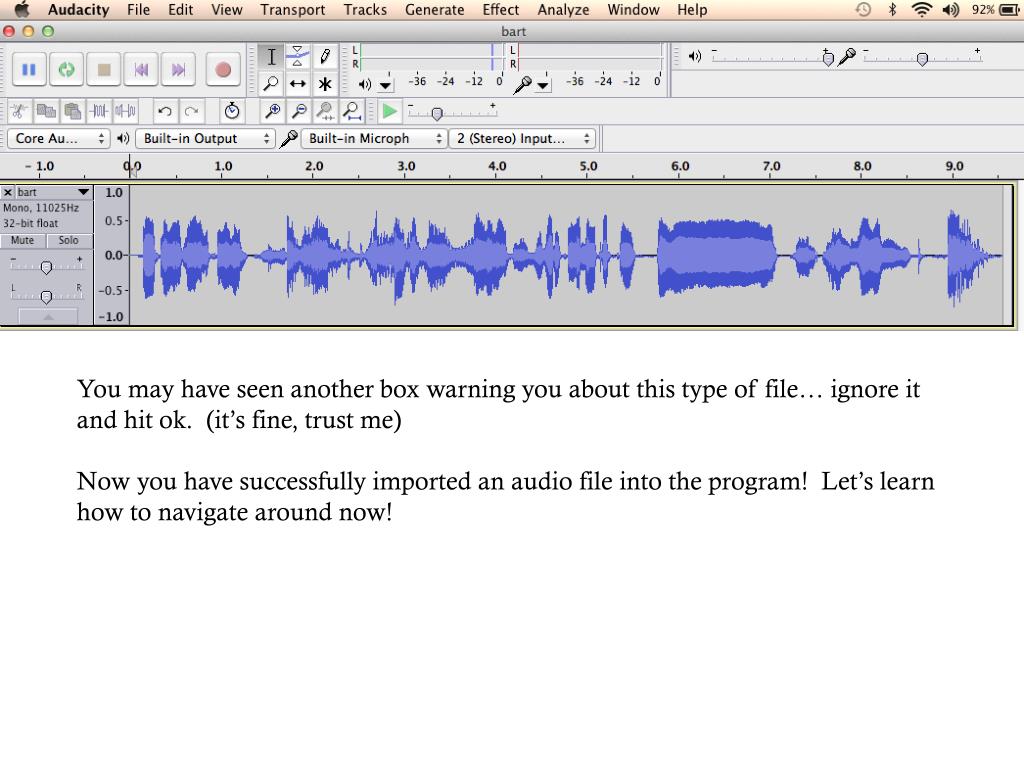Click the Redo arrow icon

[x=191, y=111]
